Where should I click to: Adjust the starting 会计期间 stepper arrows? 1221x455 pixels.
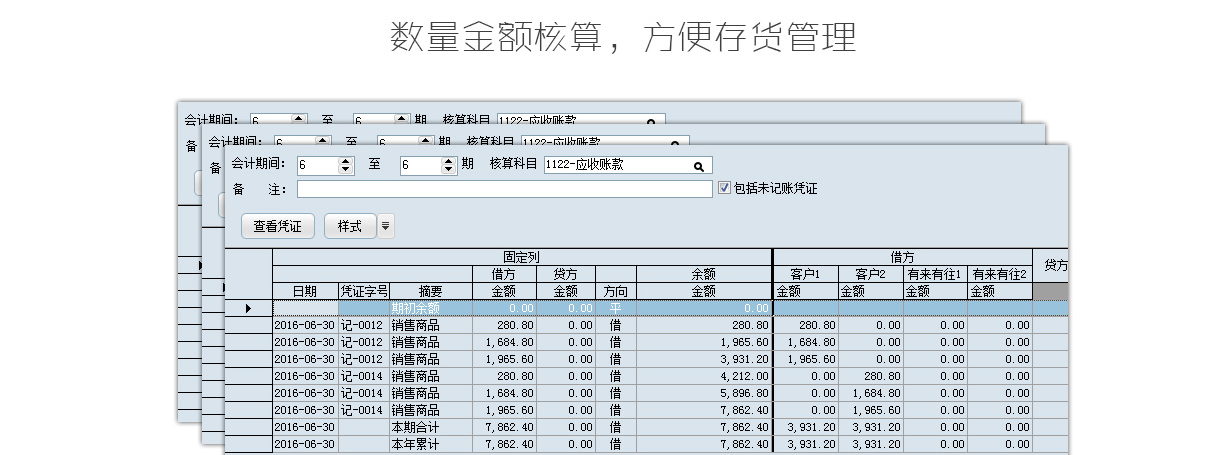tap(346, 166)
